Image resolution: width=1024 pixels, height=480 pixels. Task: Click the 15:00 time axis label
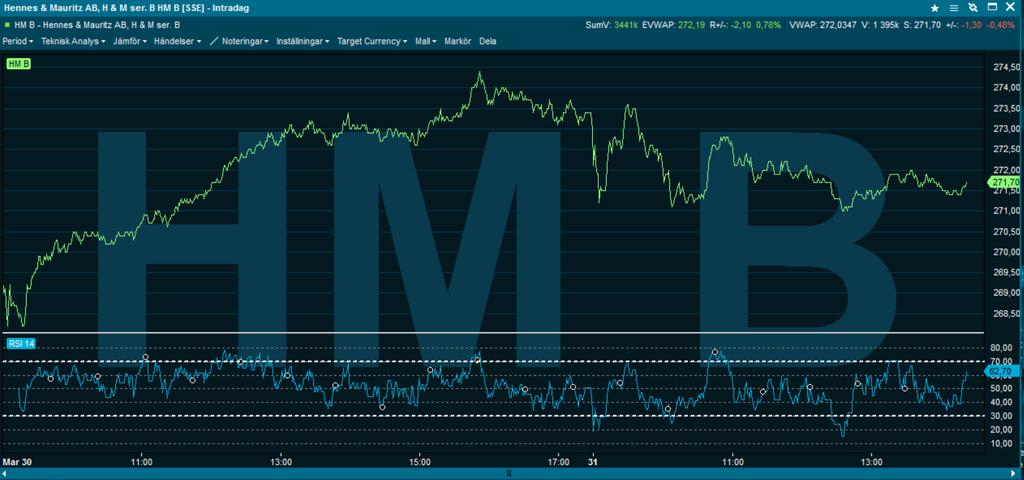pyautogui.click(x=419, y=461)
